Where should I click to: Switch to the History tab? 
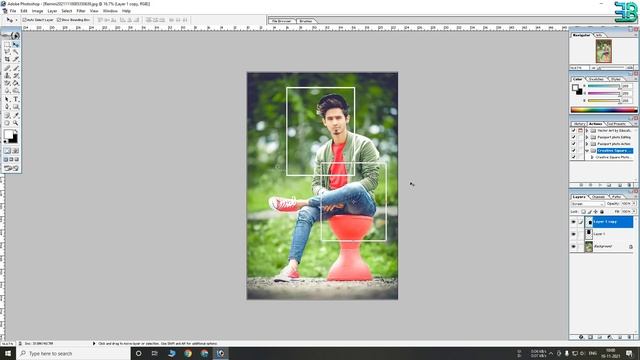click(579, 124)
